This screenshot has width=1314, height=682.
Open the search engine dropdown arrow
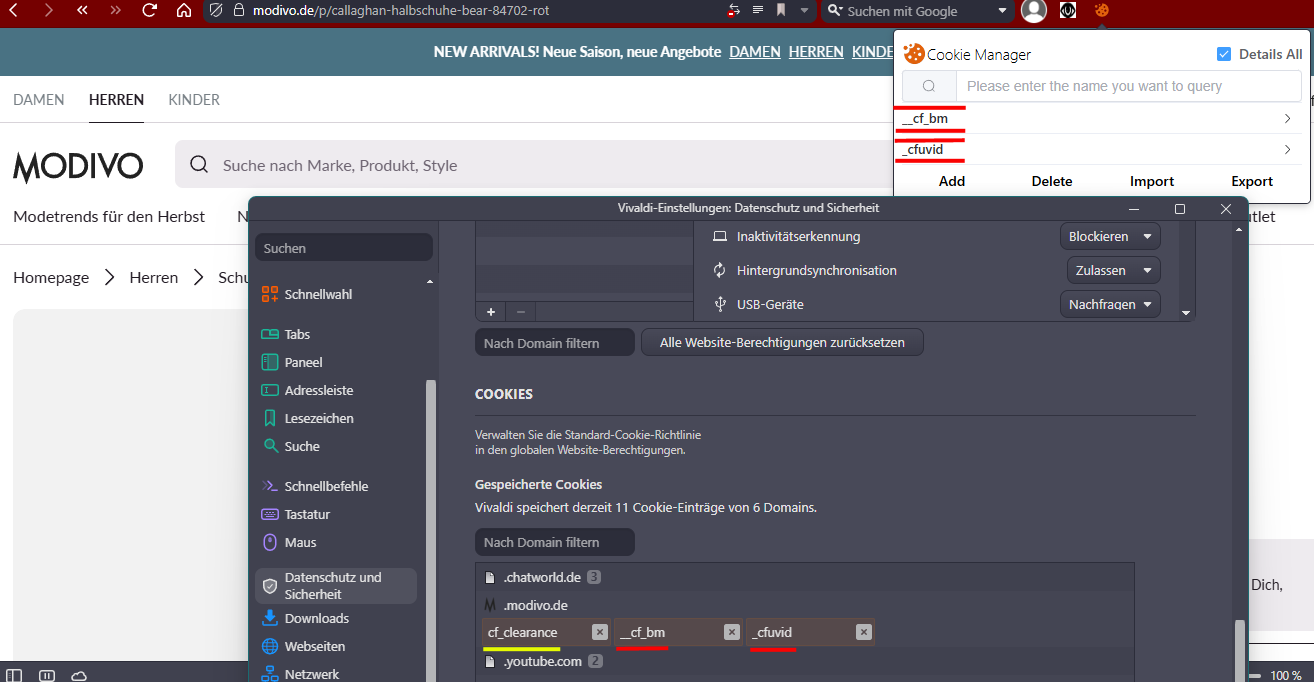(x=1003, y=11)
